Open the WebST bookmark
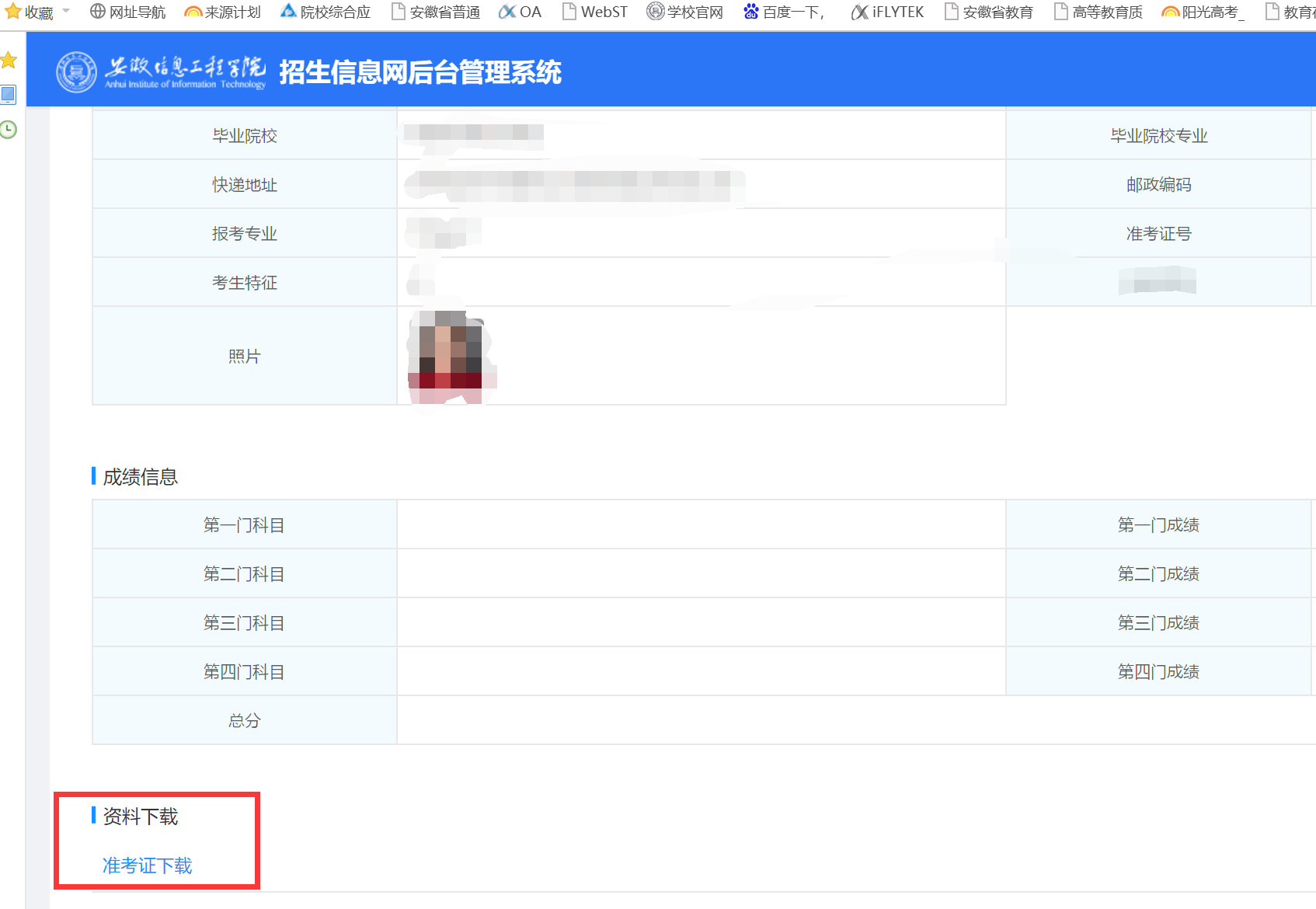This screenshot has height=909, width=1316. pos(595,12)
